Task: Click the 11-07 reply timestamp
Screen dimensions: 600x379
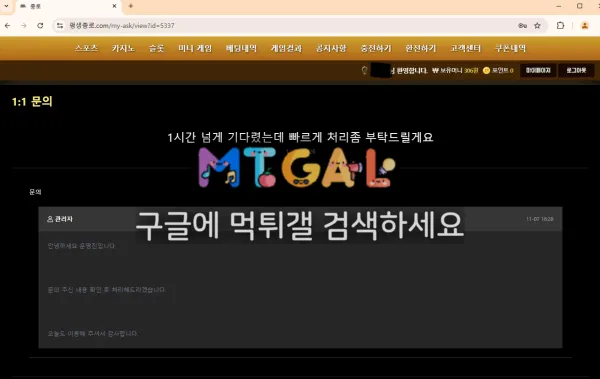Action: click(x=540, y=219)
